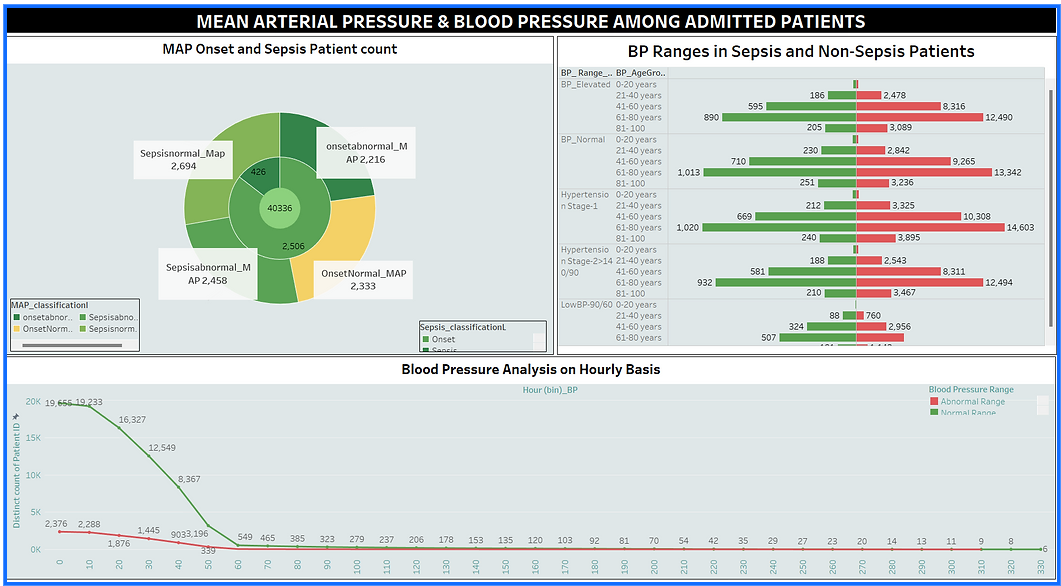Select the green Onset swatch in Sepsis_classification legend
The height and width of the screenshot is (586, 1061).
[426, 339]
